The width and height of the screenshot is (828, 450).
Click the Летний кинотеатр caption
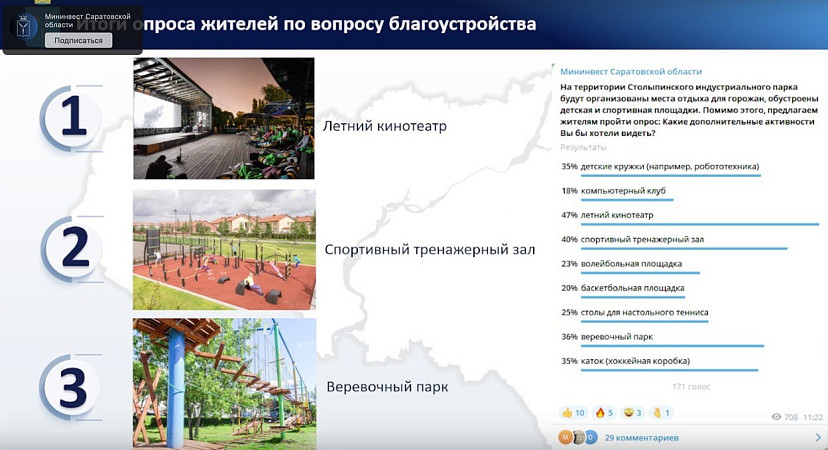coord(384,126)
